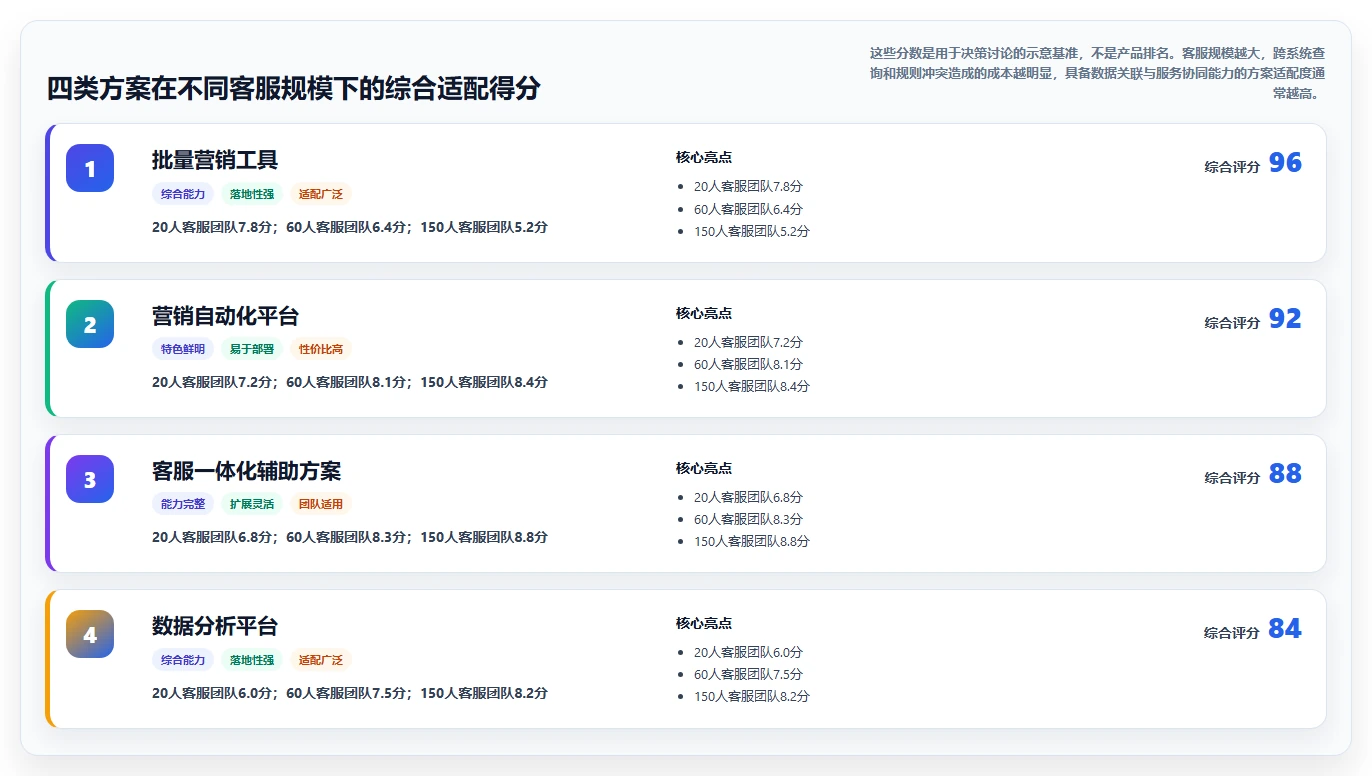The height and width of the screenshot is (776, 1372).
Task: Click 核心亮点 heading in 数据分析平台 card
Action: point(704,623)
